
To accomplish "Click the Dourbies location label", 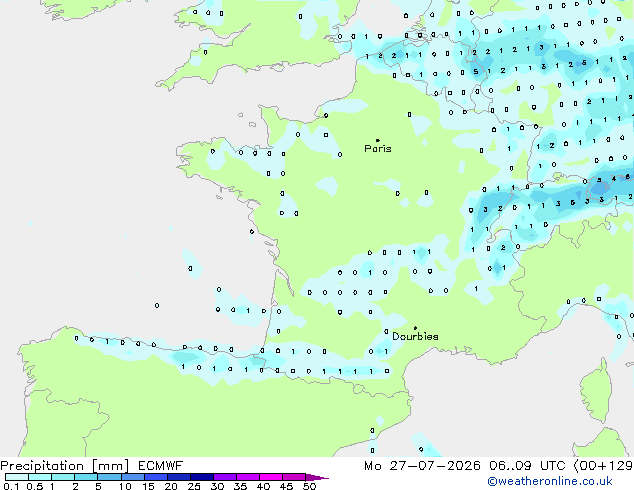I will [415, 336].
